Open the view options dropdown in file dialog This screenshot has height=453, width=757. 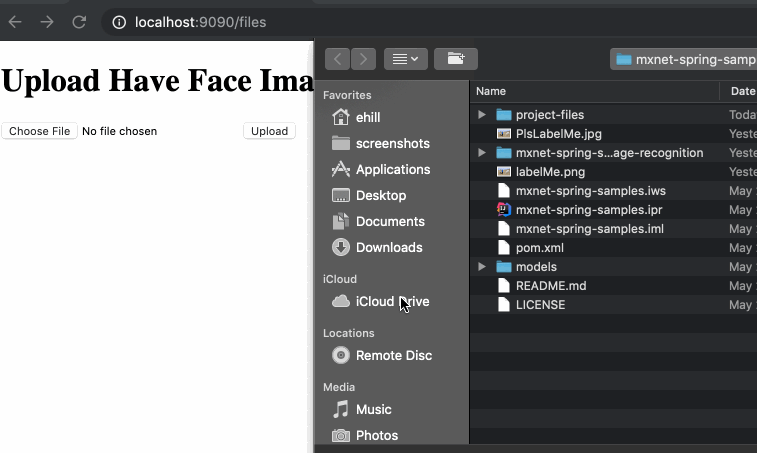tap(406, 59)
